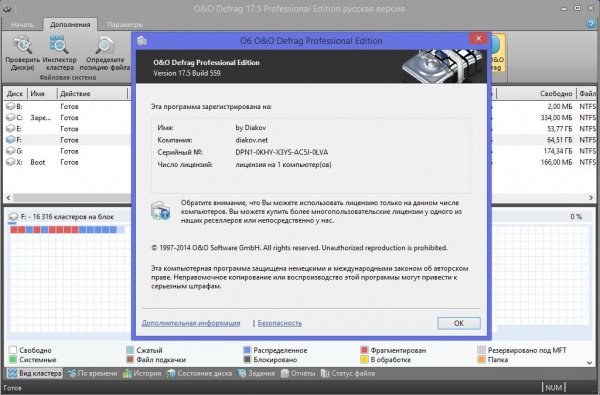Click the Зape... name of drive C:
600x395 pixels.
point(41,118)
